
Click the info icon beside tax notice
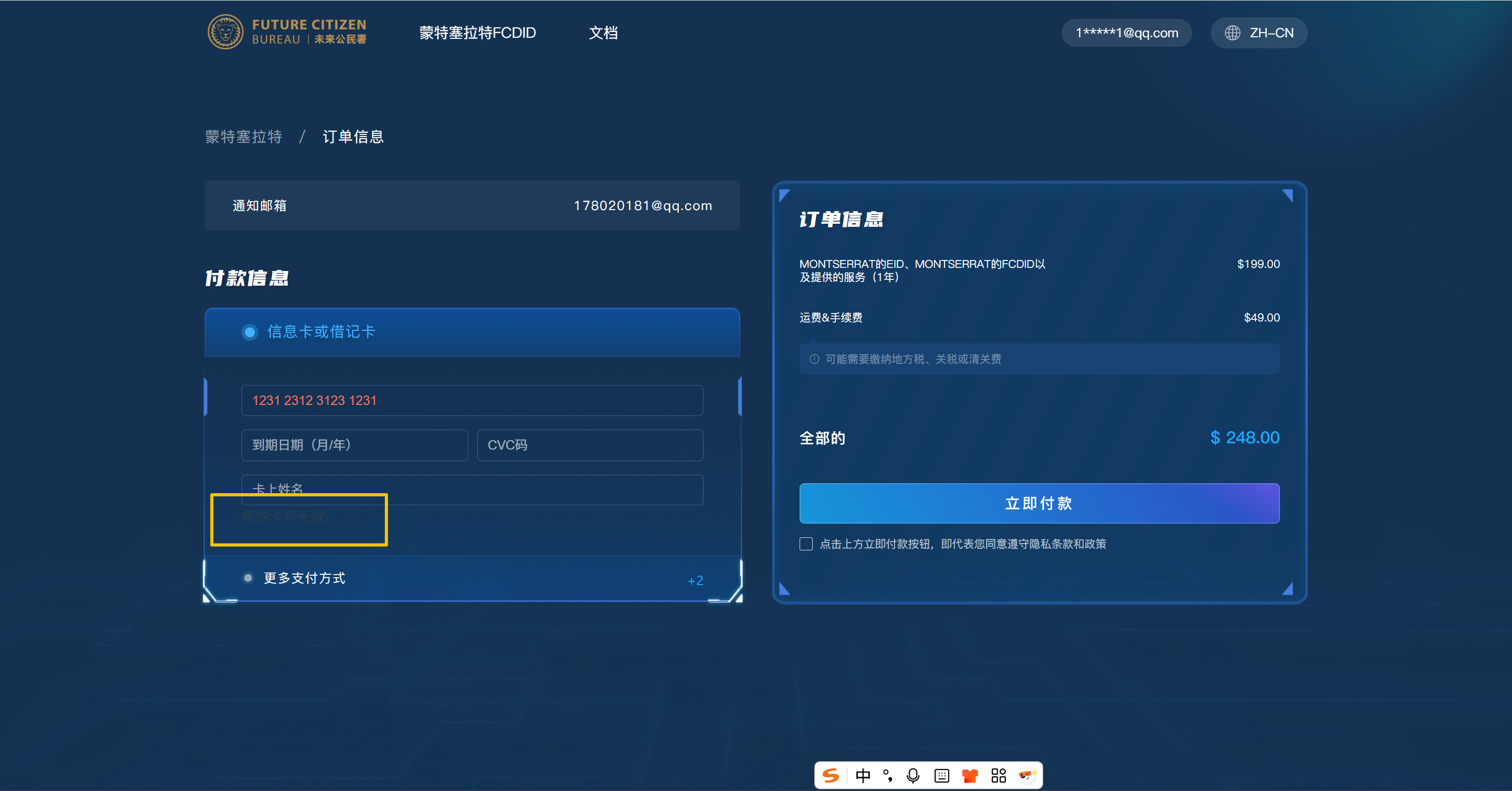click(x=814, y=359)
